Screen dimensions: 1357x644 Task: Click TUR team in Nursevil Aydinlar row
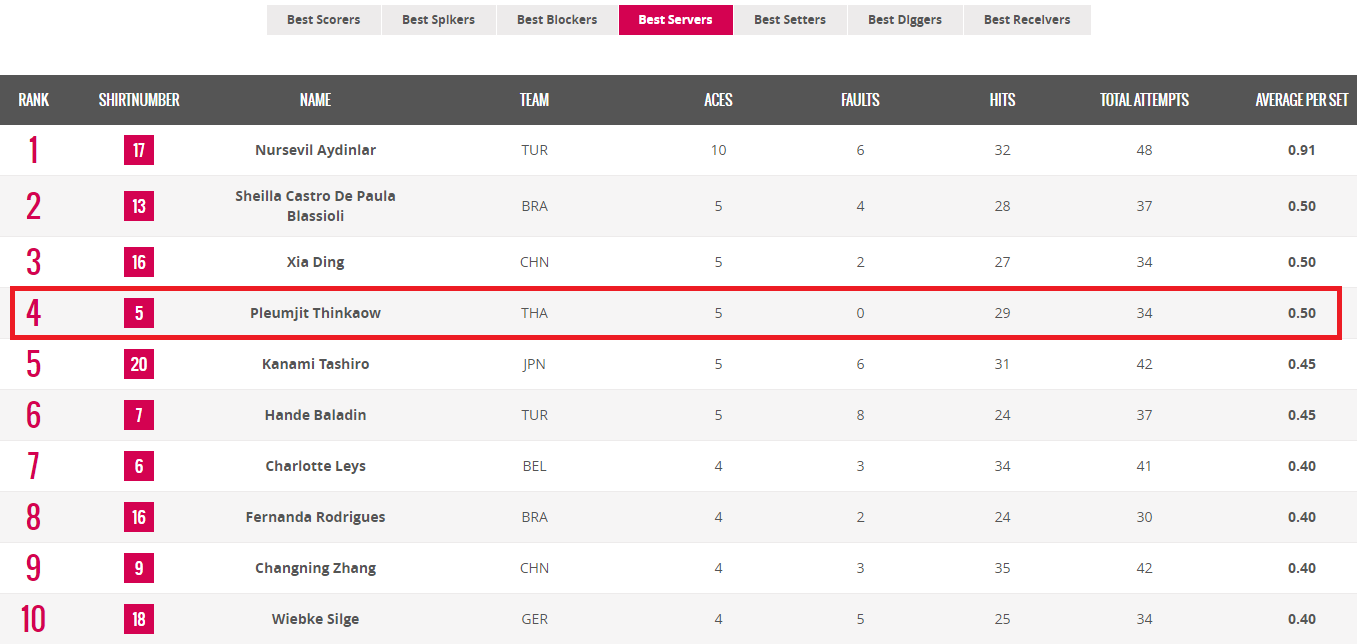(535, 150)
